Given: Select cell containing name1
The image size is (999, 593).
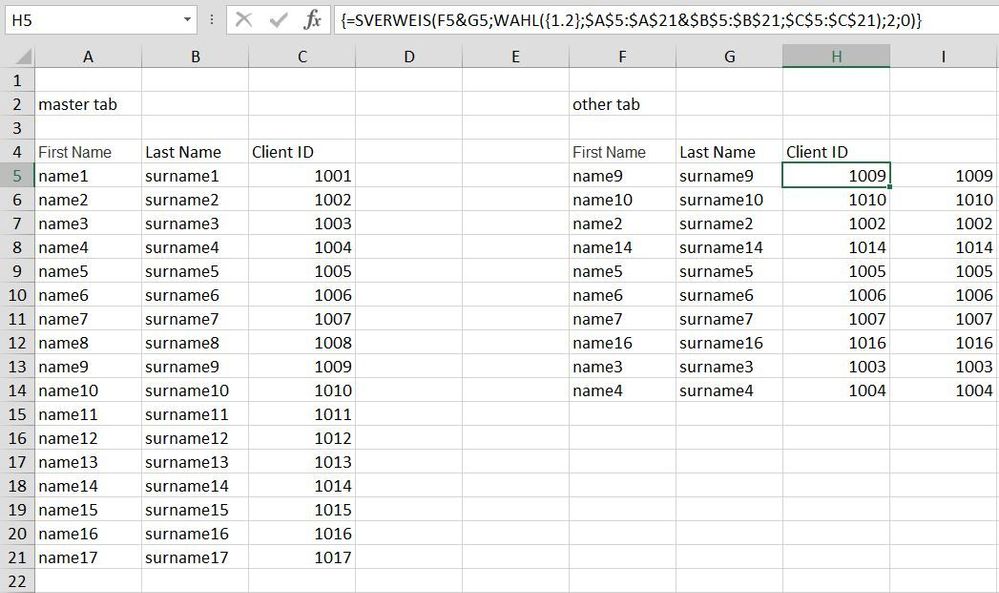Looking at the screenshot, I should click(x=88, y=176).
